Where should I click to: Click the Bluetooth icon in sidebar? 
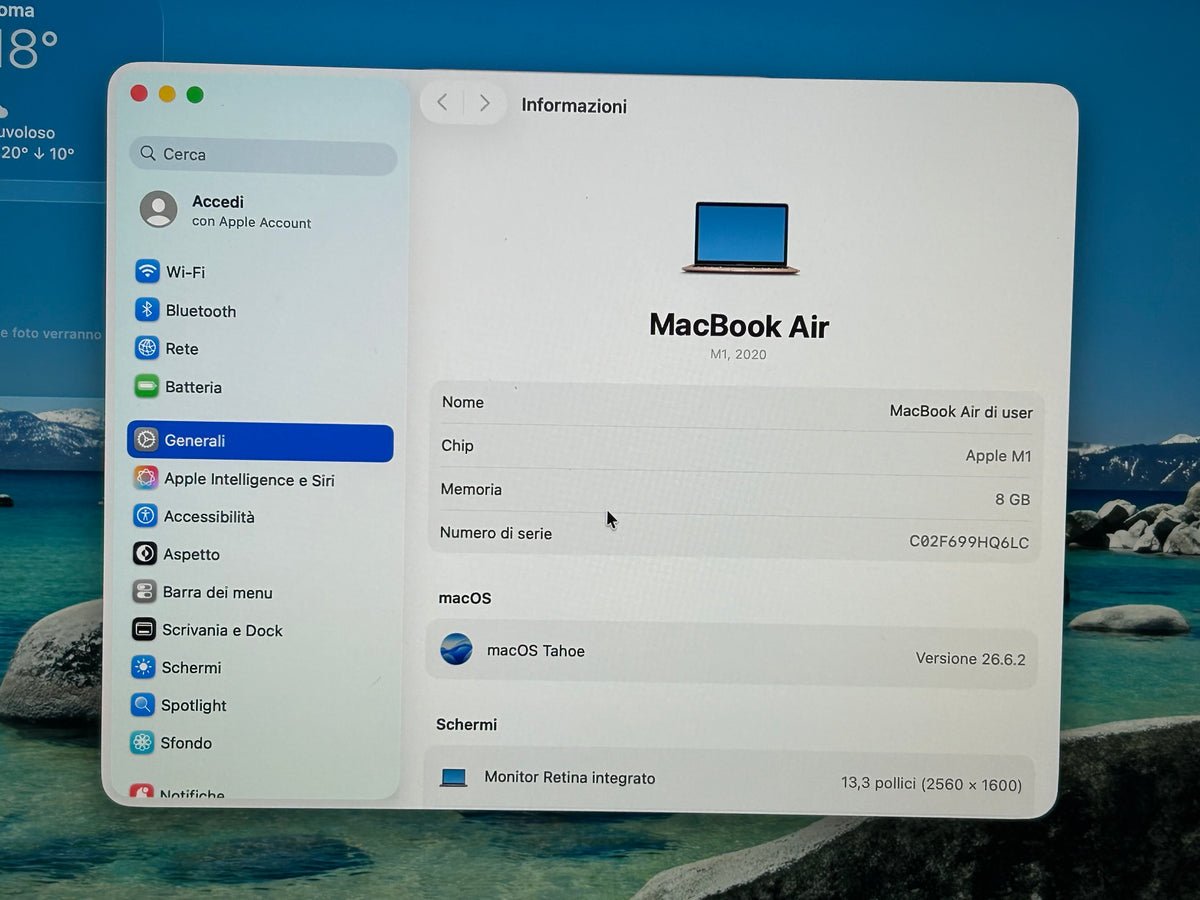[x=148, y=310]
